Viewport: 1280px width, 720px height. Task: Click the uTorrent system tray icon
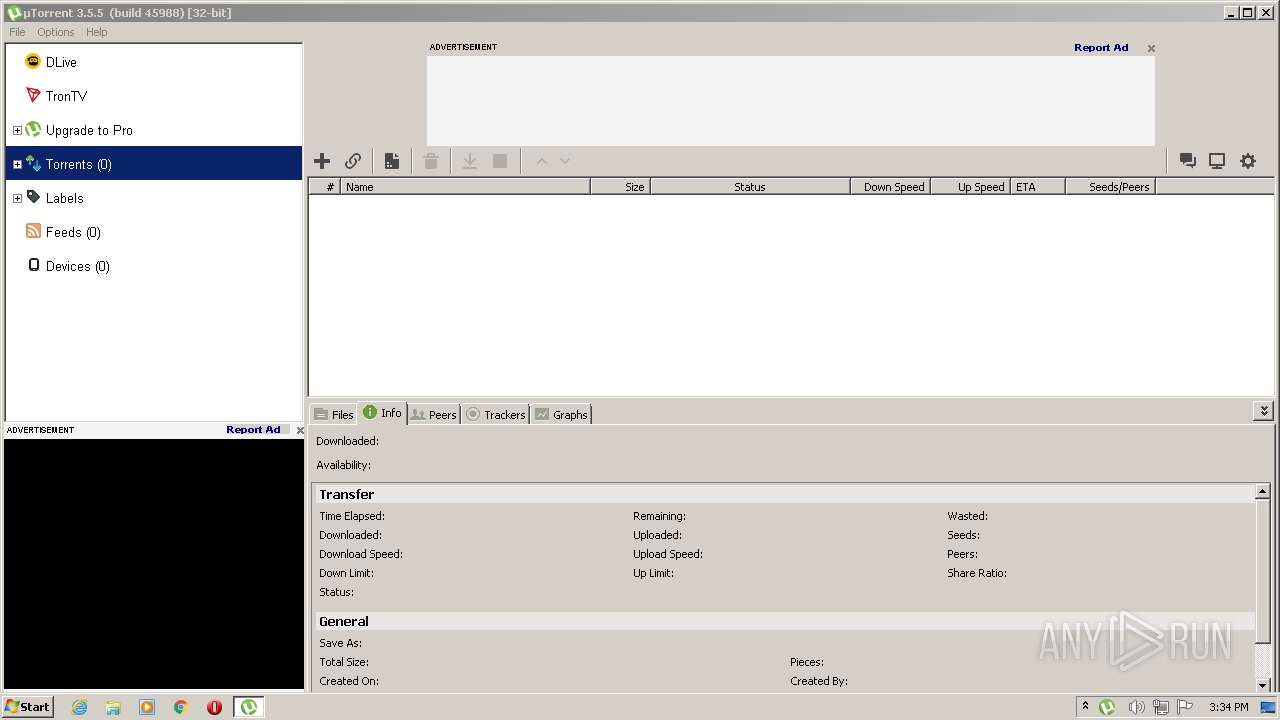(1107, 707)
